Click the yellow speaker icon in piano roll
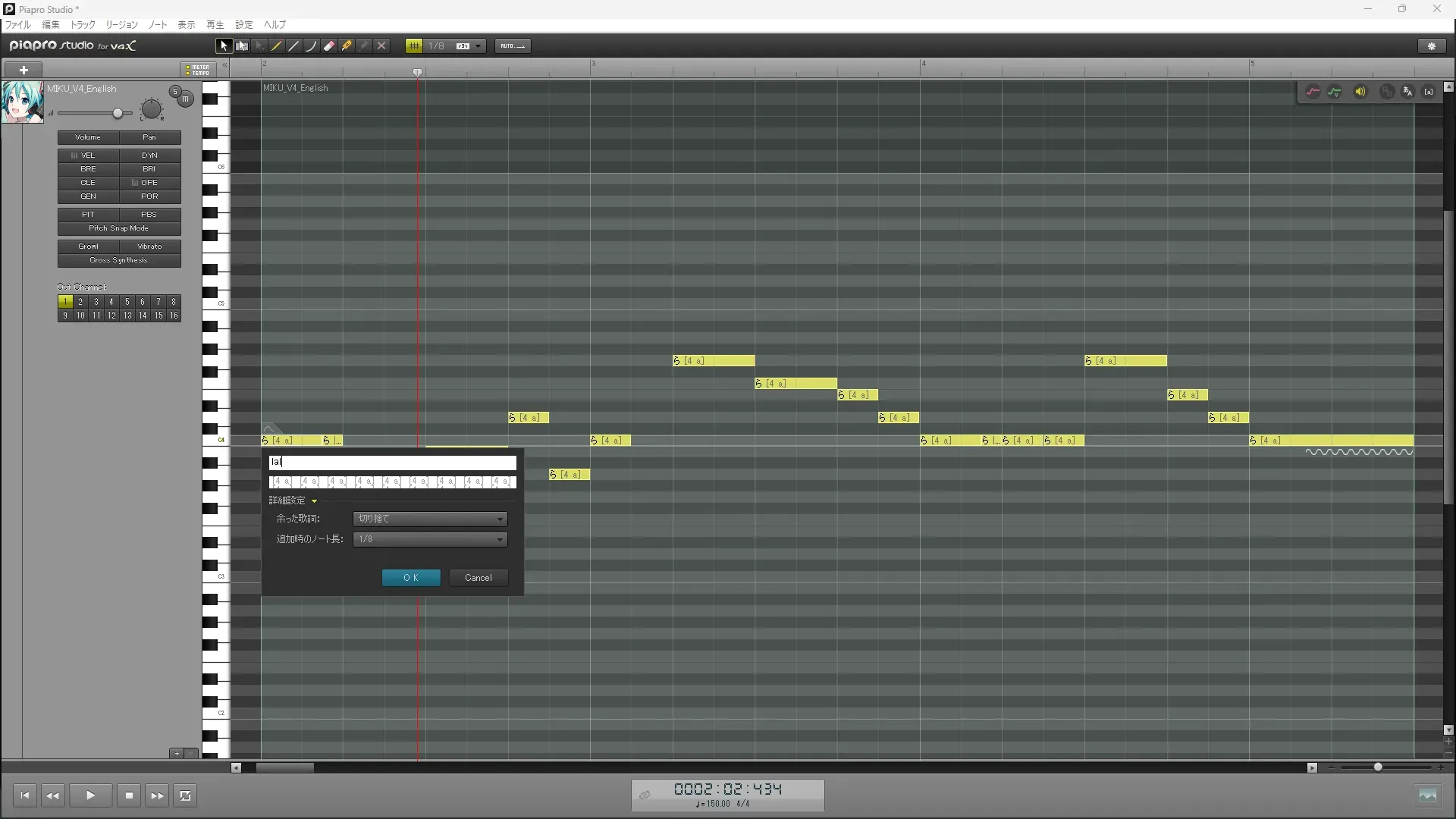Viewport: 1456px width, 819px height. click(x=1360, y=92)
